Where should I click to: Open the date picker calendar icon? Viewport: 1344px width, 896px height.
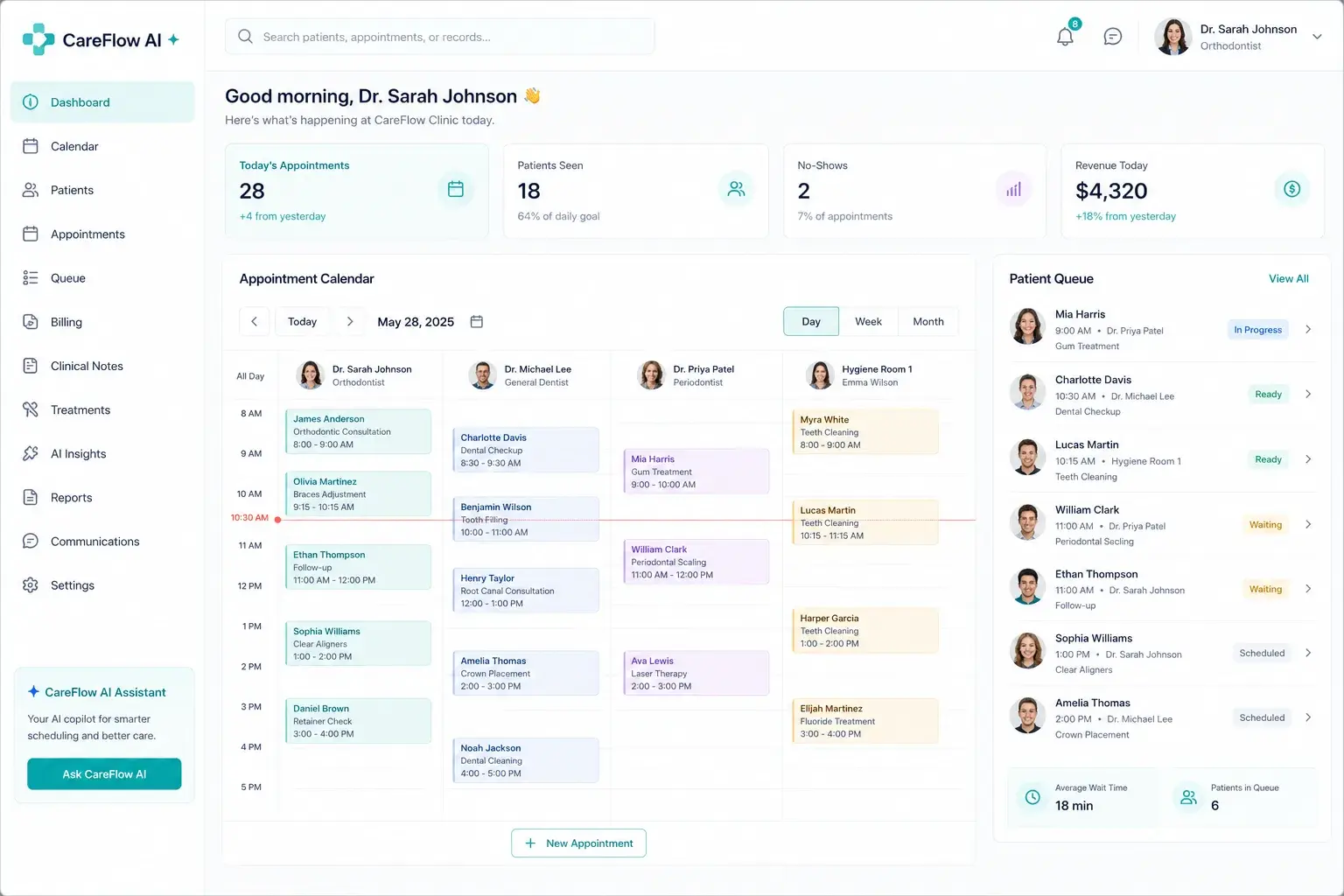click(x=477, y=322)
